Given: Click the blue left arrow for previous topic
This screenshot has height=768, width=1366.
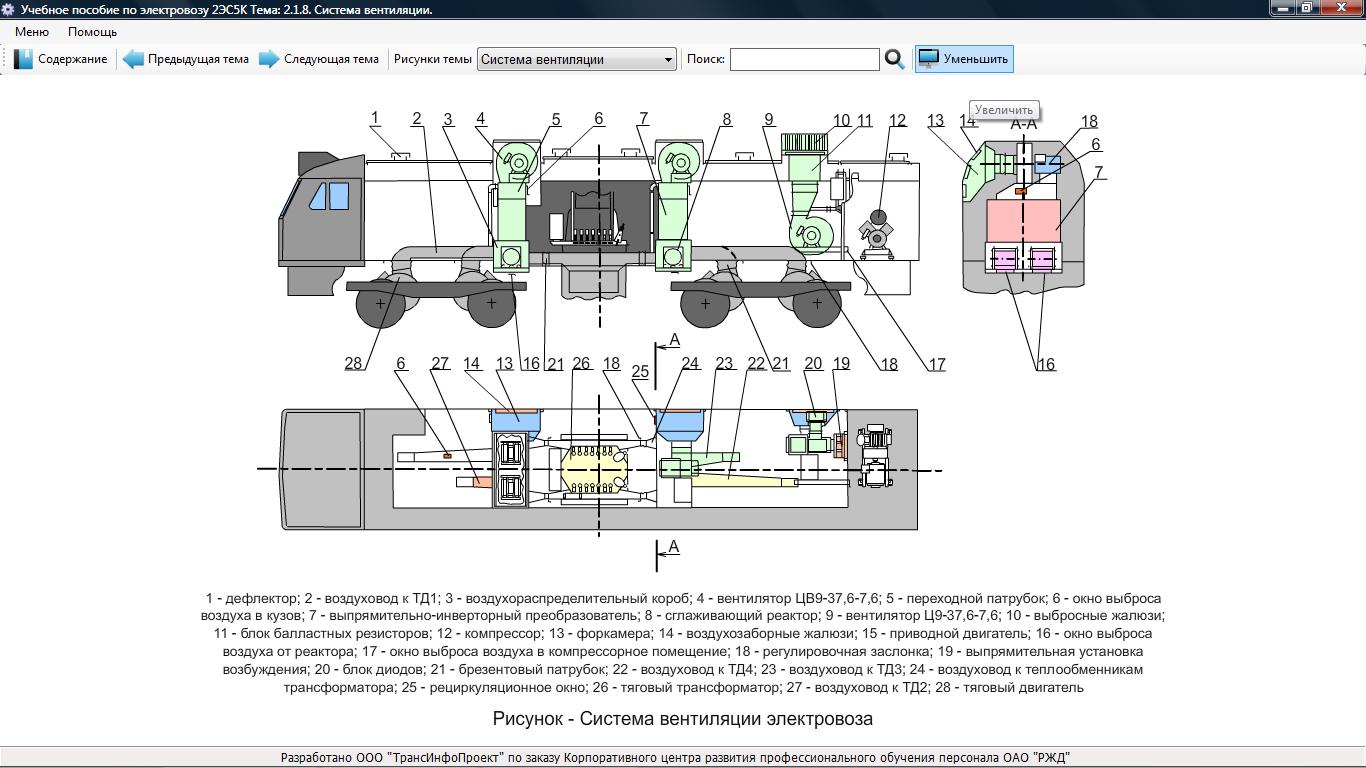Looking at the screenshot, I should 133,59.
